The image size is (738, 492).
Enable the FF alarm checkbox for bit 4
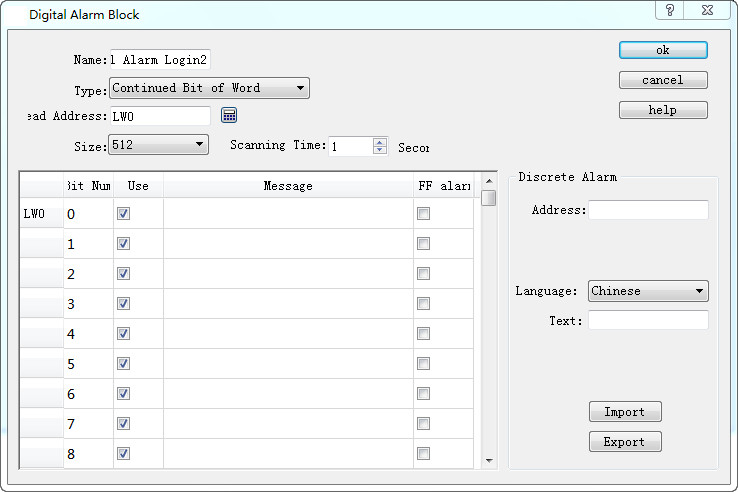click(423, 334)
